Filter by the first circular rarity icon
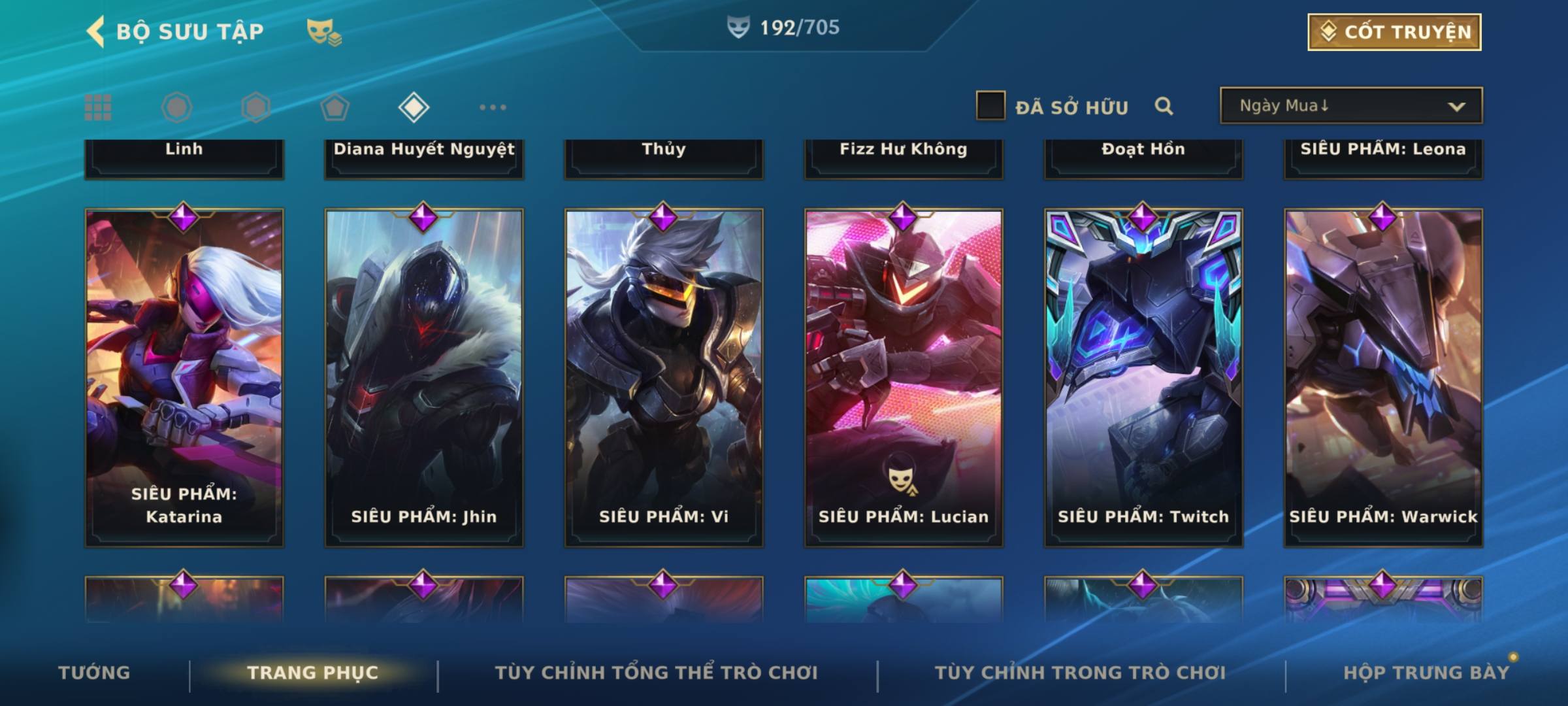Viewport: 1568px width, 706px height. [176, 107]
